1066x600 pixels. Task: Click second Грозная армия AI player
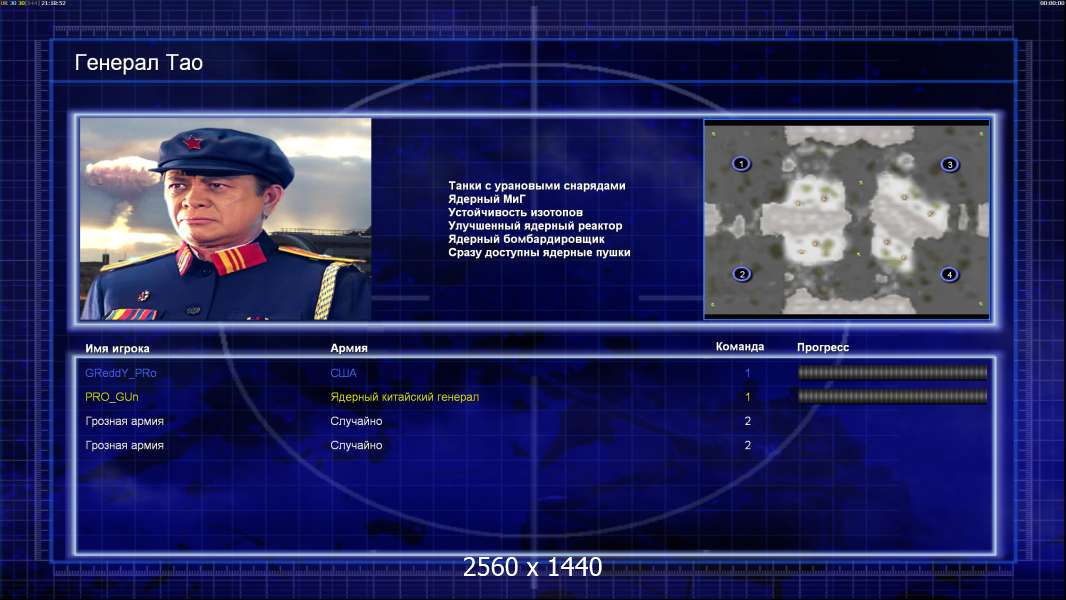click(x=124, y=445)
